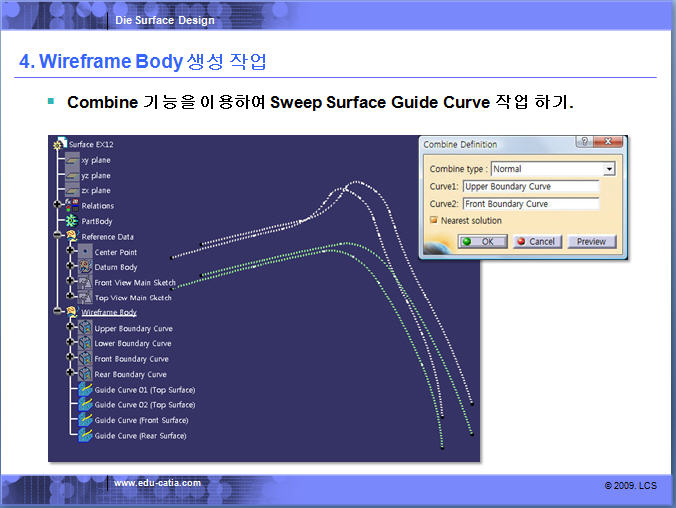Click the help question mark in Combine Definition

point(583,144)
